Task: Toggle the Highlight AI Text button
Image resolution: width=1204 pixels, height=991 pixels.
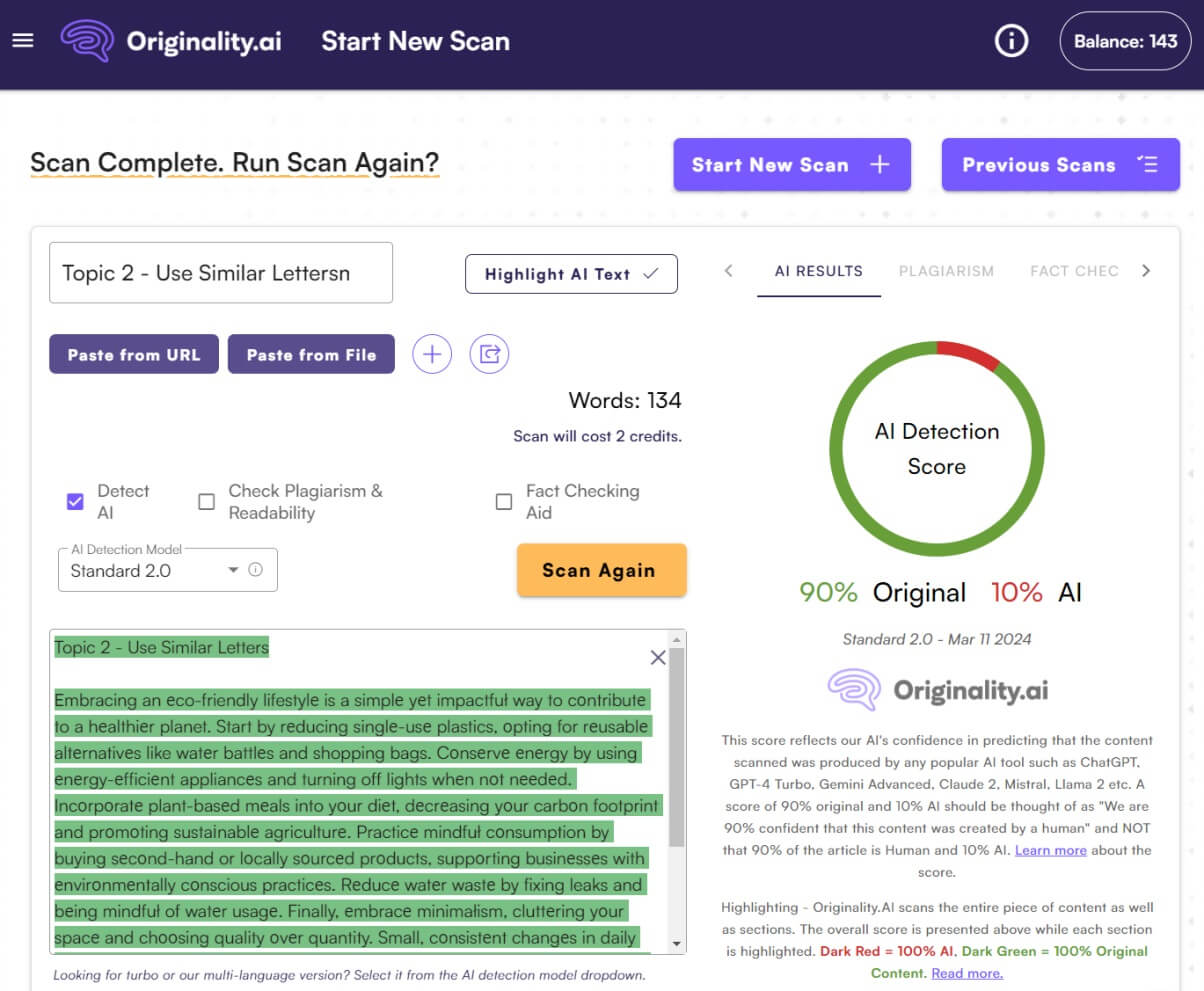Action: pos(571,274)
